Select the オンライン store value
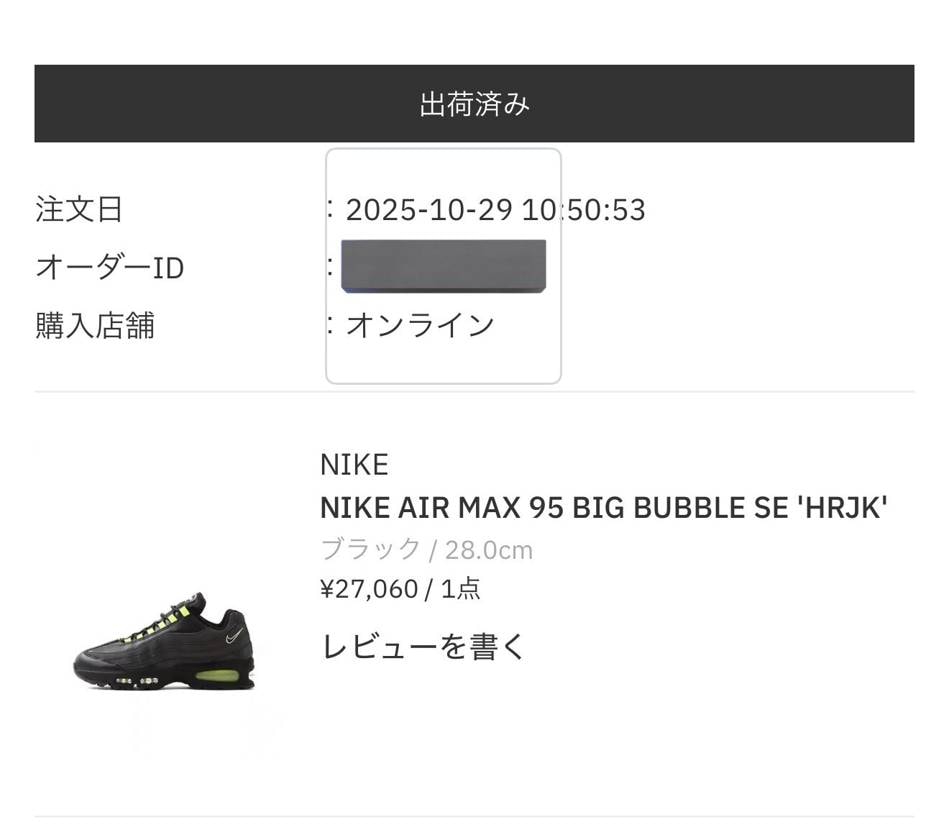 tap(420, 325)
